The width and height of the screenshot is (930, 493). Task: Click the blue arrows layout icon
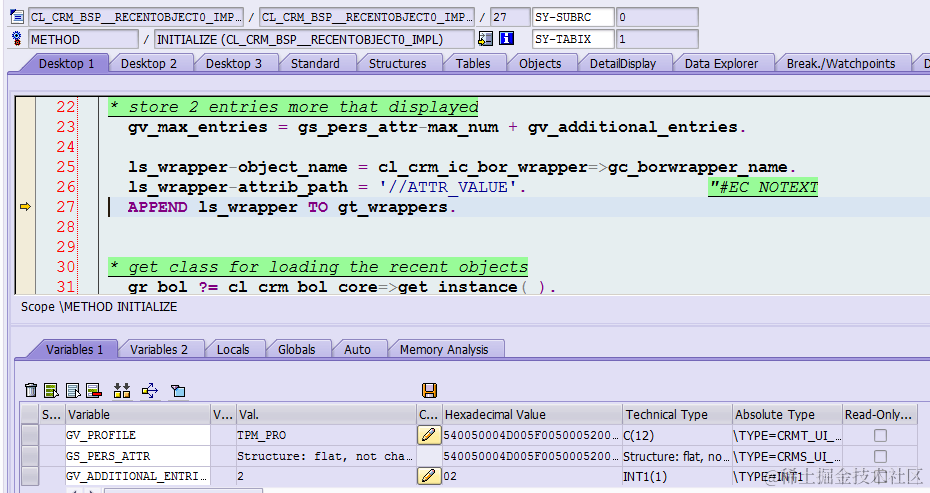[x=150, y=390]
